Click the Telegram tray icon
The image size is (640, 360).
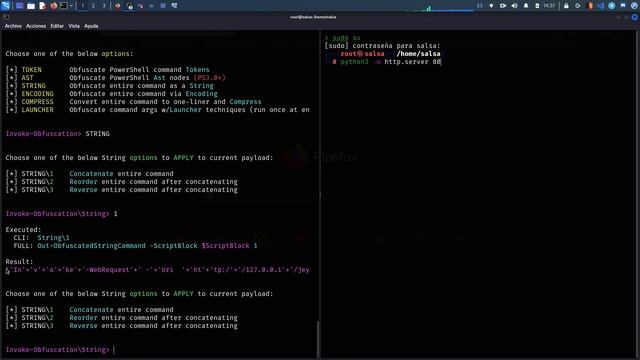(611, 6)
